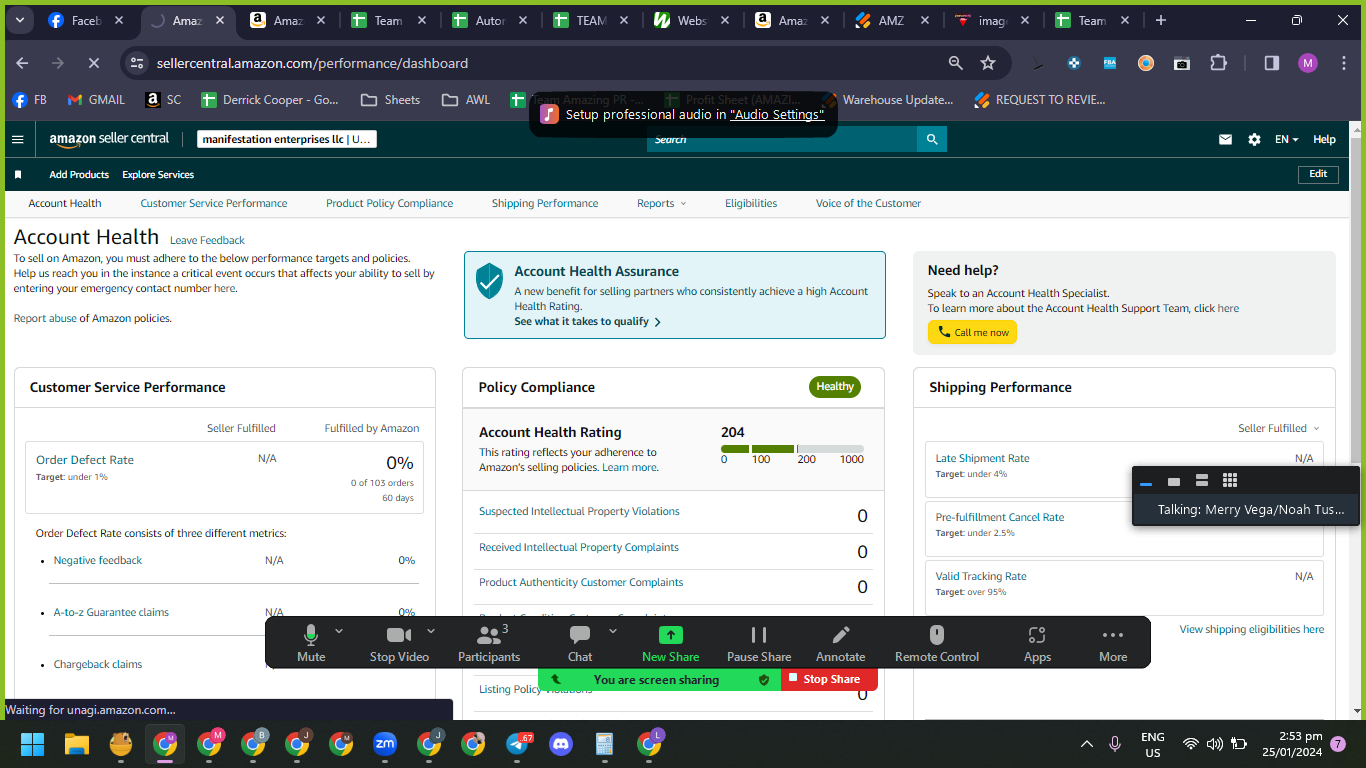
Task: Open Telegram from the taskbar
Action: [518, 744]
